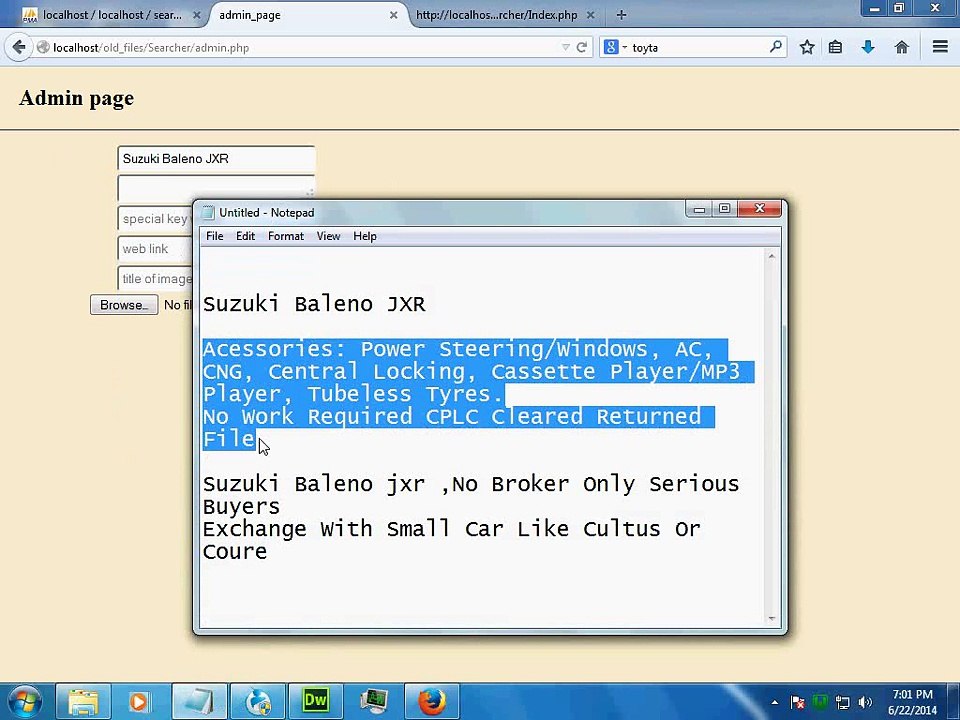Minimize the Notepad window

[699, 209]
